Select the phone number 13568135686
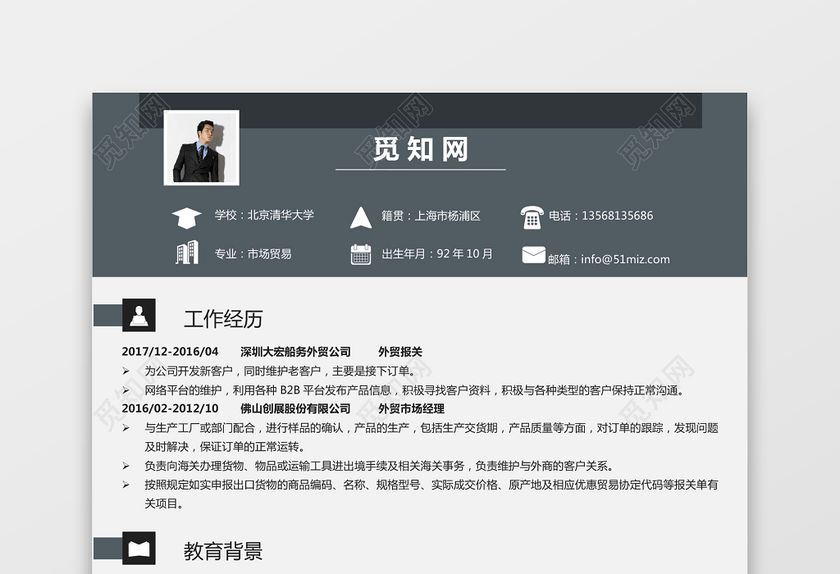The width and height of the screenshot is (840, 574). coord(617,215)
